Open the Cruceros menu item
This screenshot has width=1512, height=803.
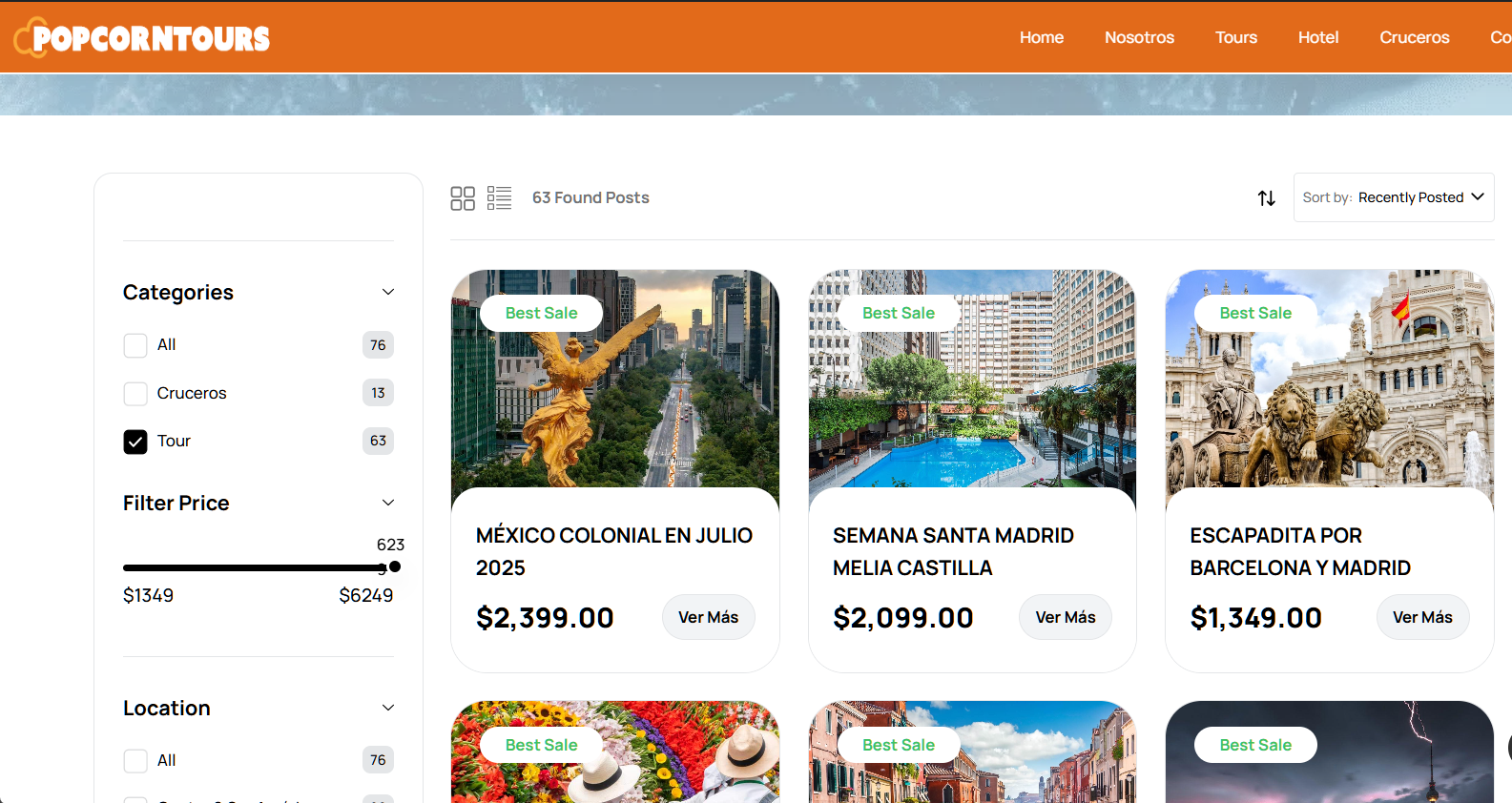(x=1414, y=37)
